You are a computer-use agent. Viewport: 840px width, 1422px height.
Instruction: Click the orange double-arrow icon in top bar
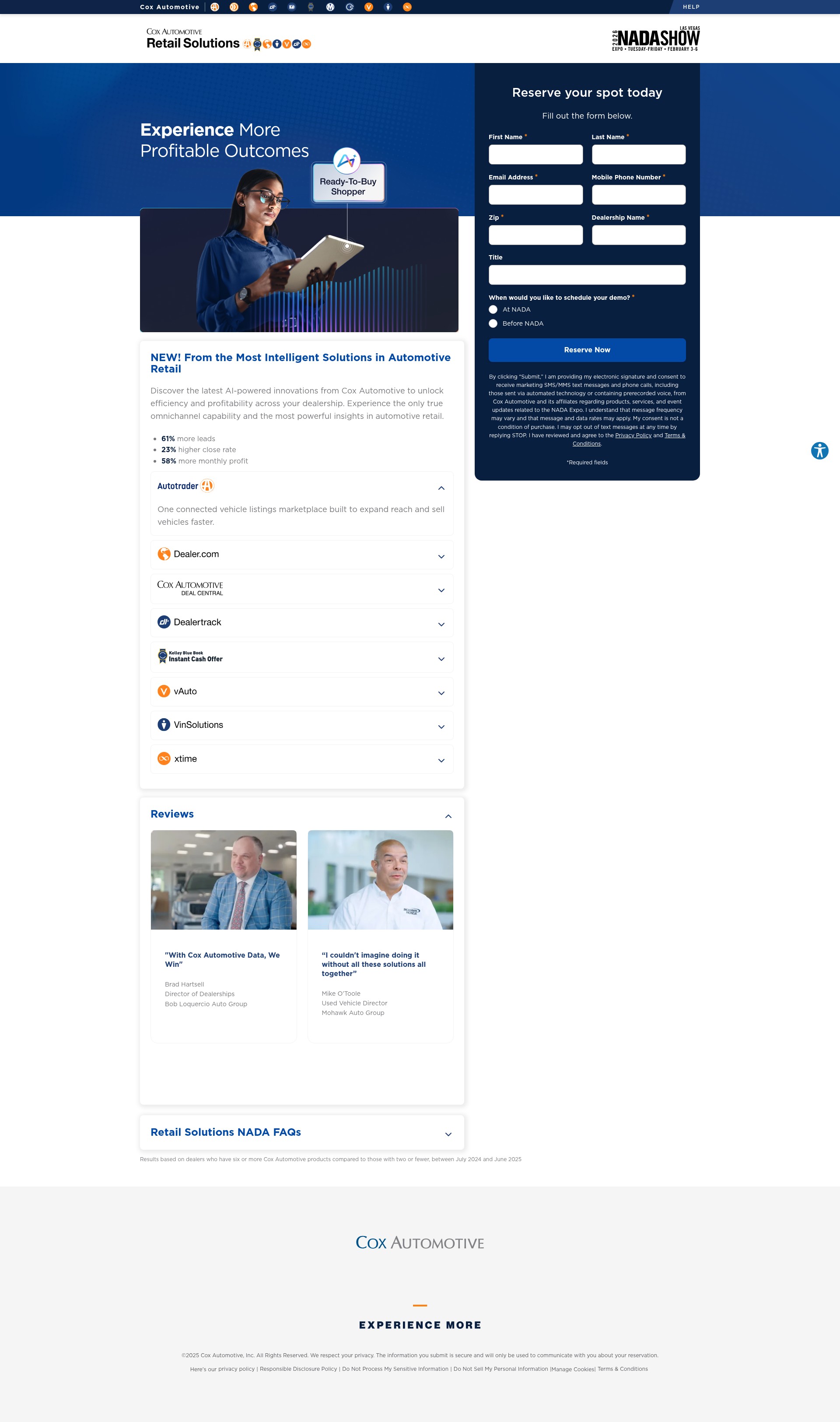(234, 7)
